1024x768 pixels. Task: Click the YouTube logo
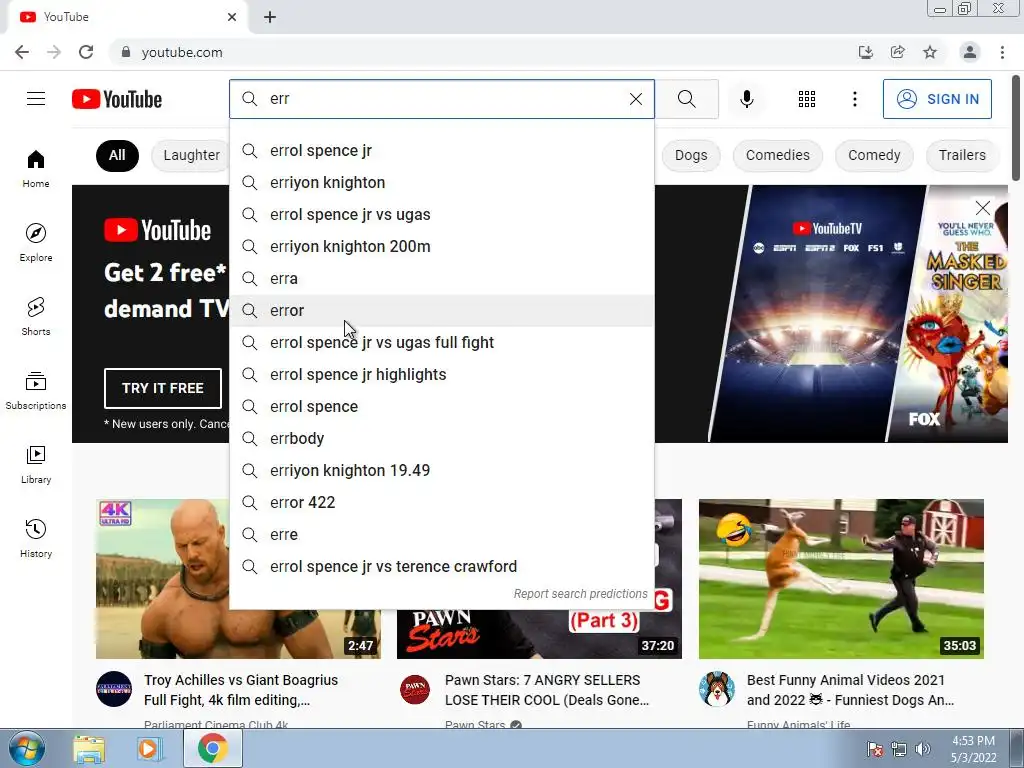[117, 99]
